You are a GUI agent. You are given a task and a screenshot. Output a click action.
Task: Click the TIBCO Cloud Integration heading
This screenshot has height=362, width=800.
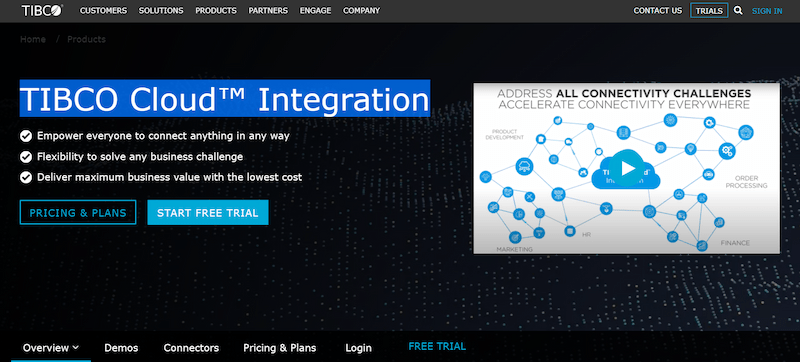224,98
